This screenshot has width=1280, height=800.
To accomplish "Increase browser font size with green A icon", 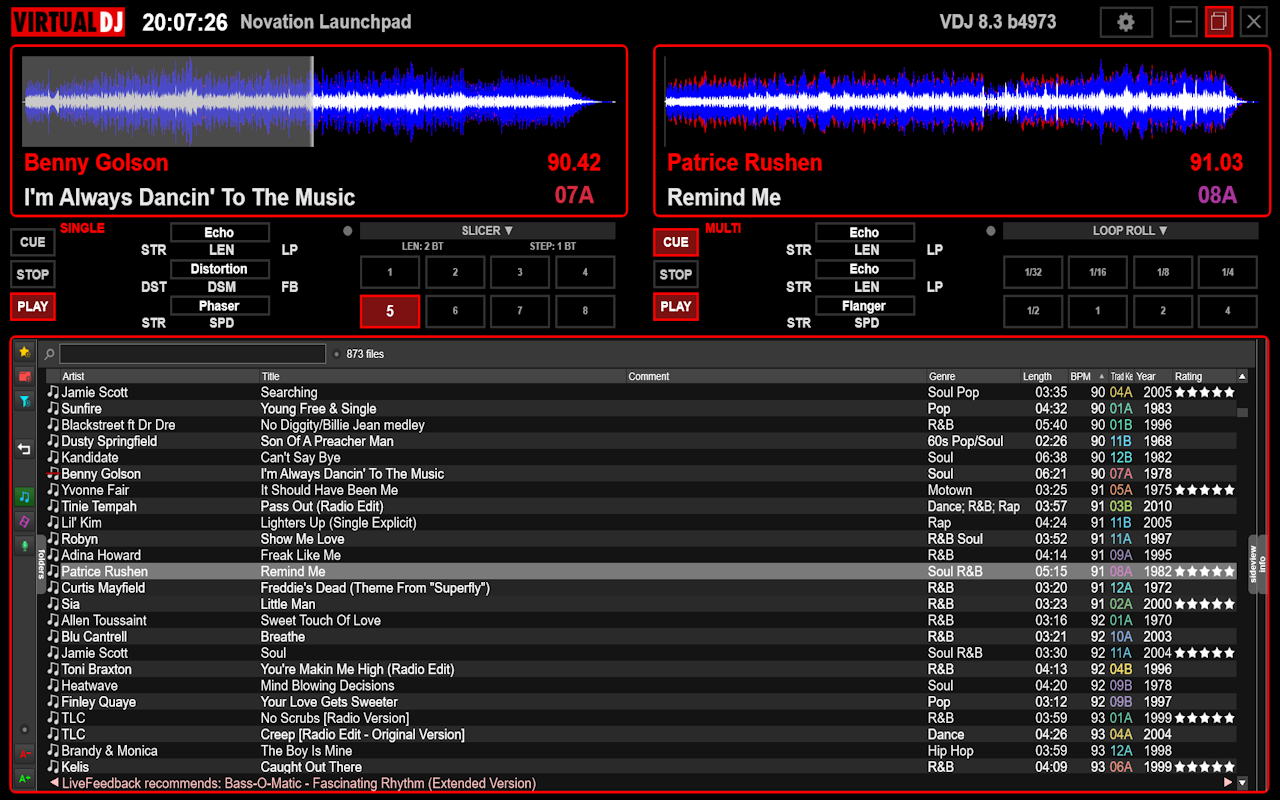I will pos(25,777).
